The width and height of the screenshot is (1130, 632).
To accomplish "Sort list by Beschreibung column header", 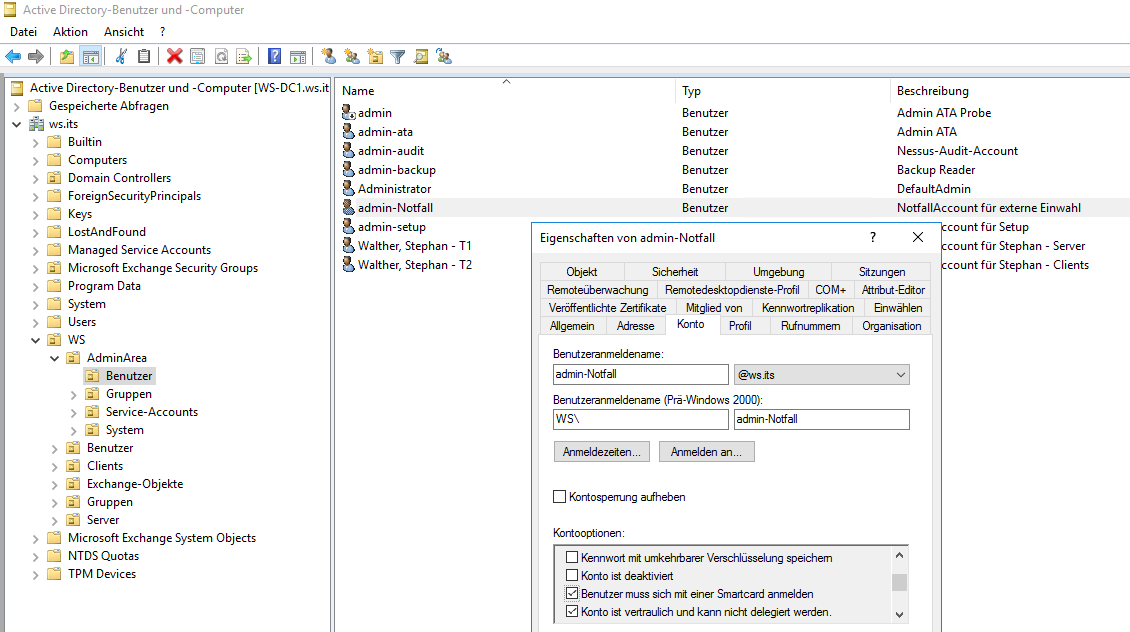I will tap(1010, 91).
